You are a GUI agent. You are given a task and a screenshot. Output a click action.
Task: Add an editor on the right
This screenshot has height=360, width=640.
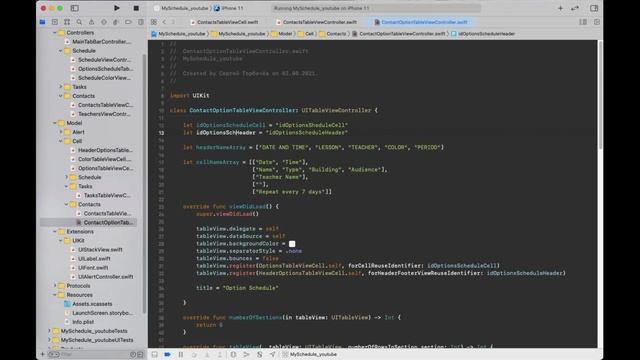click(x=597, y=22)
